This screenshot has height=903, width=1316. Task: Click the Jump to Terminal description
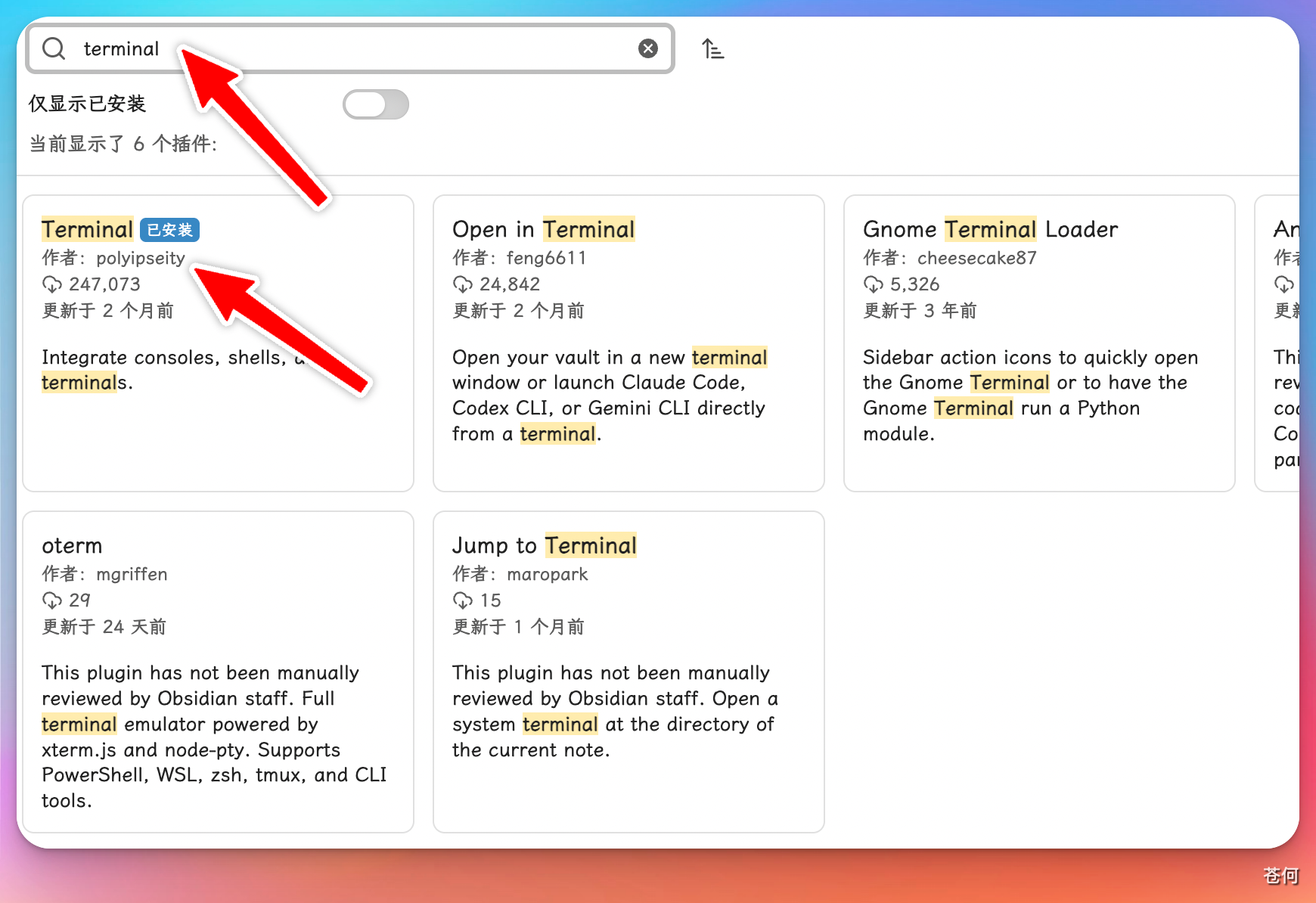[616, 712]
